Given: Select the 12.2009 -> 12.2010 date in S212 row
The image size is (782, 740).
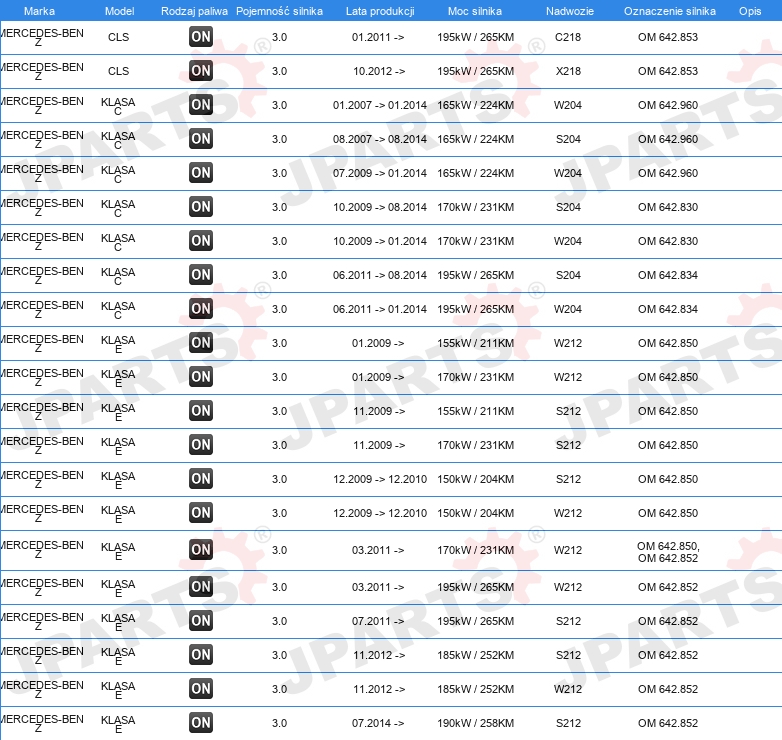Looking at the screenshot, I should (380, 479).
